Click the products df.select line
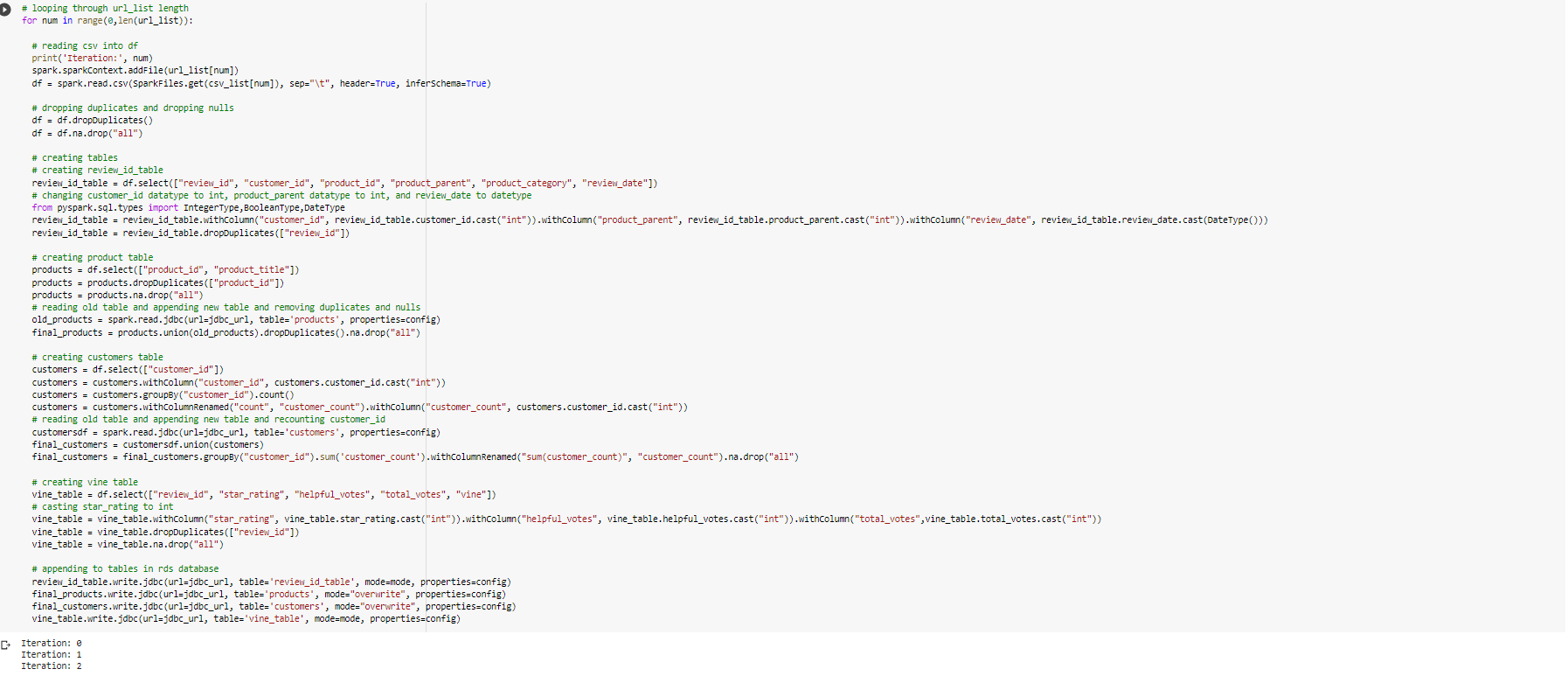Viewport: 1568px width, 683px height. point(166,270)
